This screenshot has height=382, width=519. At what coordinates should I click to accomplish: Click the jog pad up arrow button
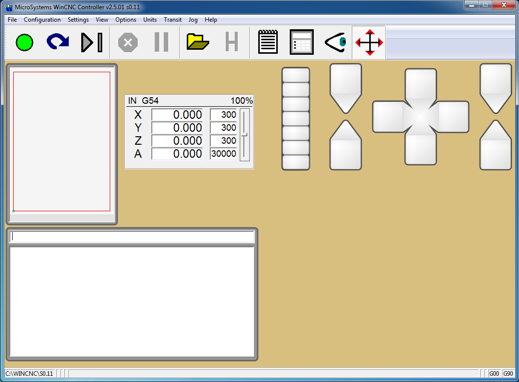(421, 84)
